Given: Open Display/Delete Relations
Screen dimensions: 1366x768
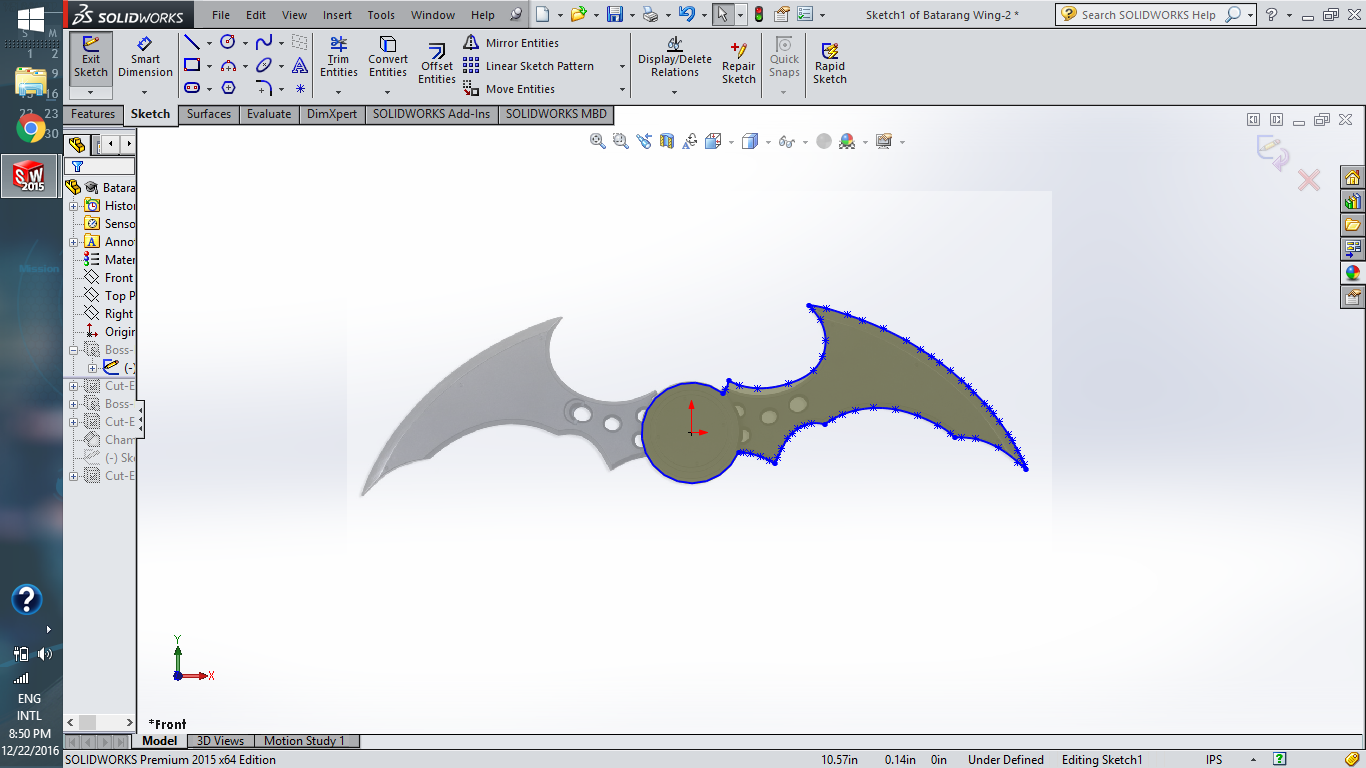Looking at the screenshot, I should pos(675,58).
